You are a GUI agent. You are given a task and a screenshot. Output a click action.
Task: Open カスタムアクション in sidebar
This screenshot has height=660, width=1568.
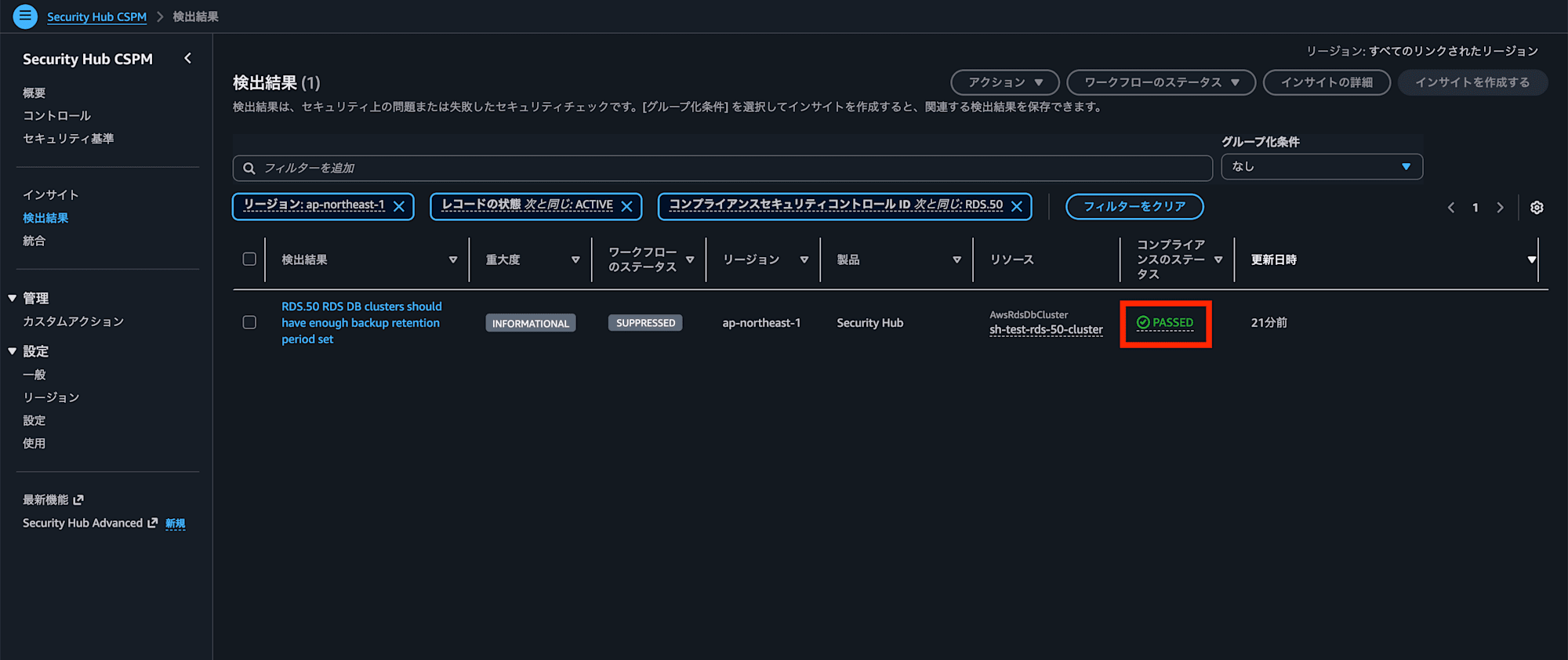[74, 321]
